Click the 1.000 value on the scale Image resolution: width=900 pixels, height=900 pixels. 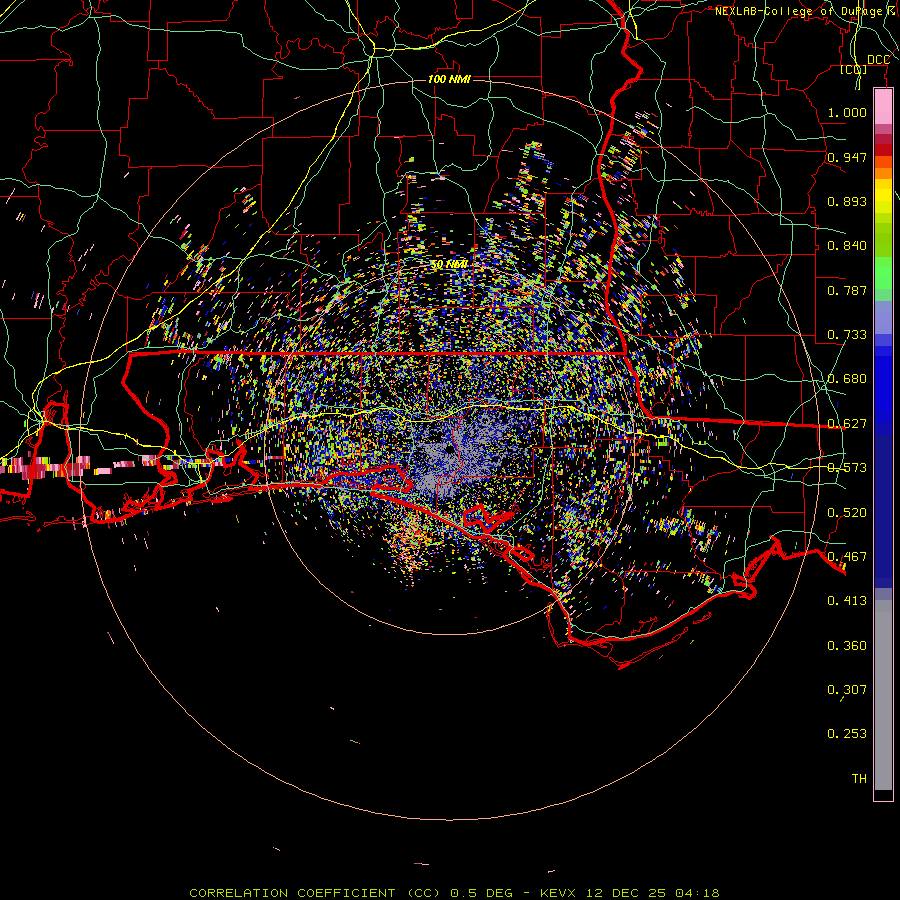click(847, 112)
